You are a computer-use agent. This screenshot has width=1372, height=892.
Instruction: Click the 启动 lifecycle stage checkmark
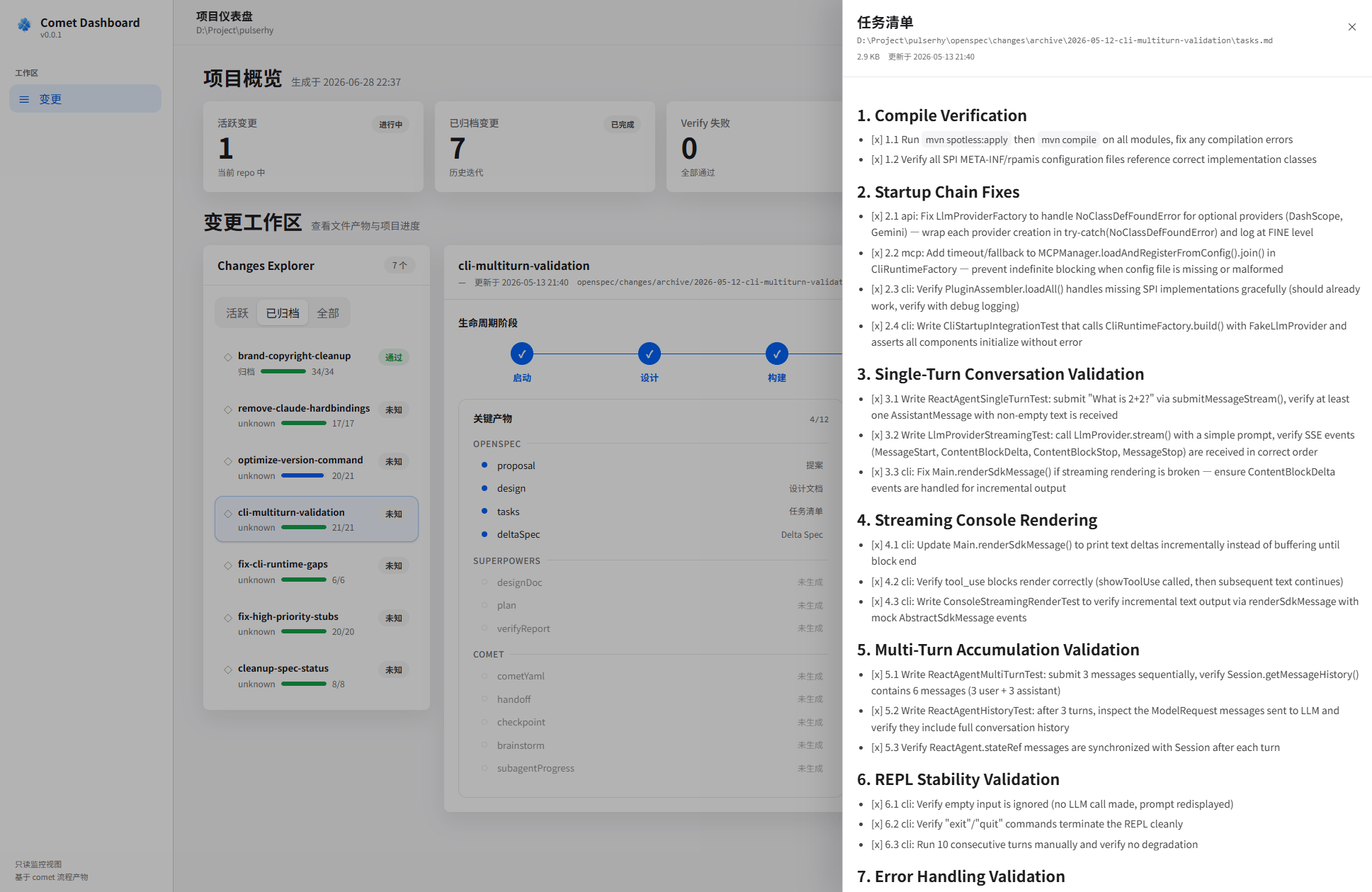[522, 354]
